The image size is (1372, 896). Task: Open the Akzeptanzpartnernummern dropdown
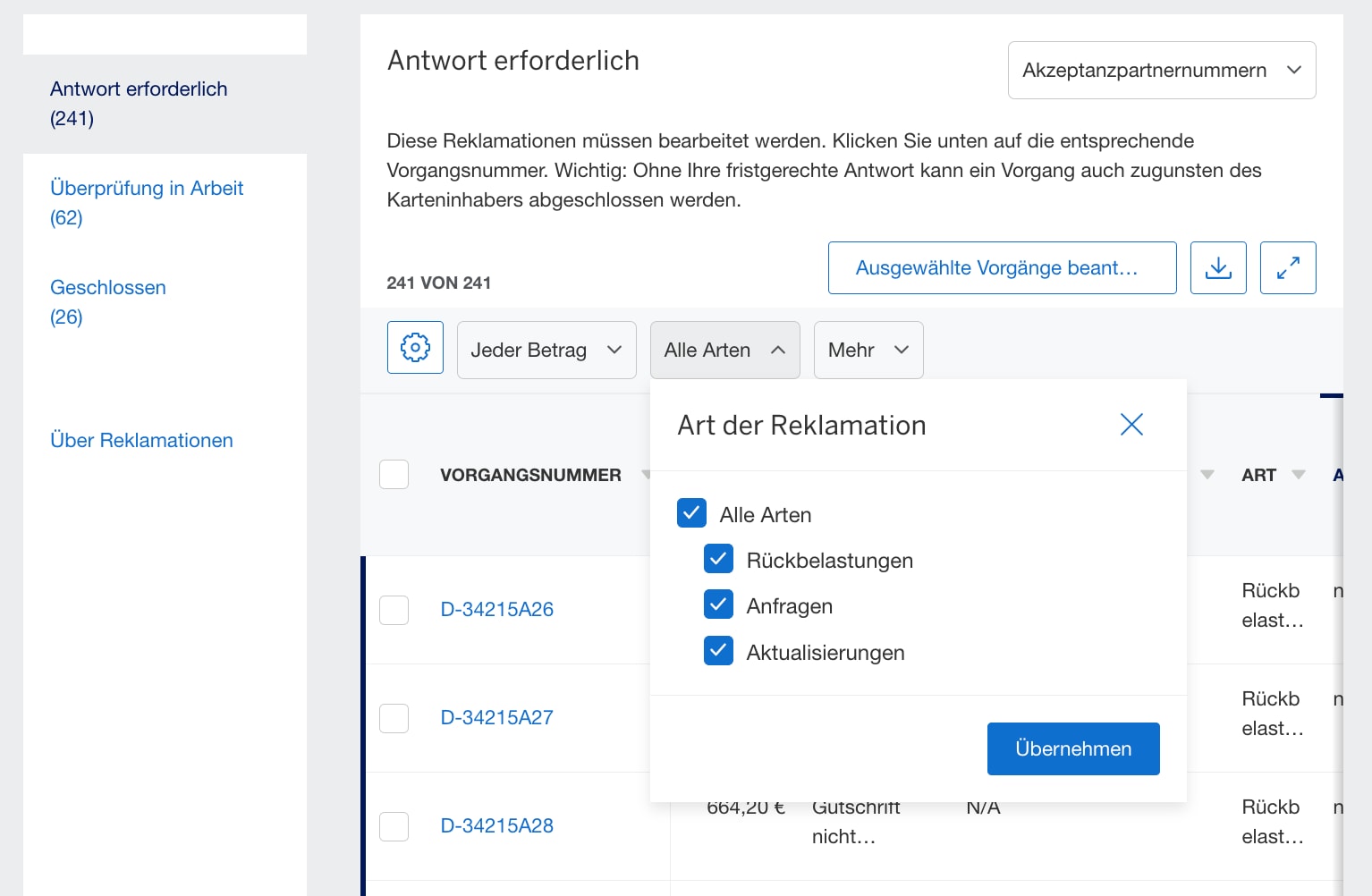pos(1161,70)
